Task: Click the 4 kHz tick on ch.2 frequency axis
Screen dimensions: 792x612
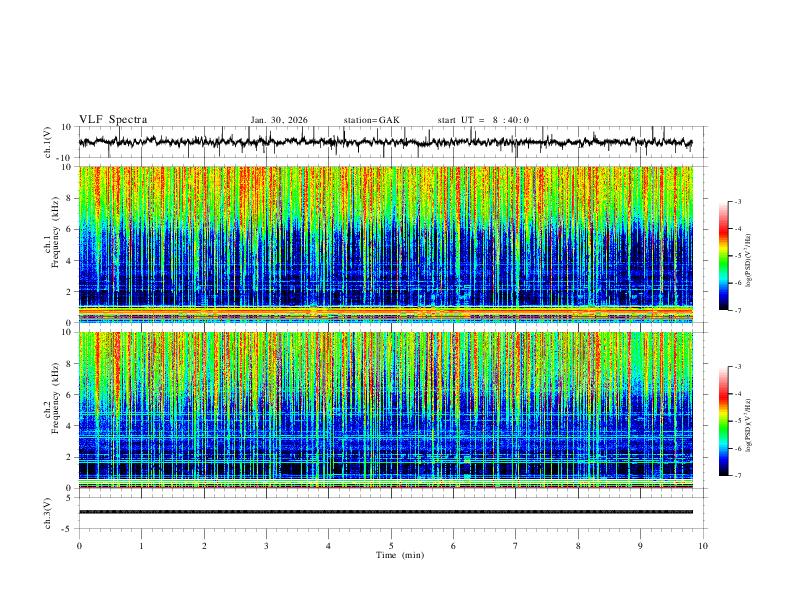Action: [69, 426]
